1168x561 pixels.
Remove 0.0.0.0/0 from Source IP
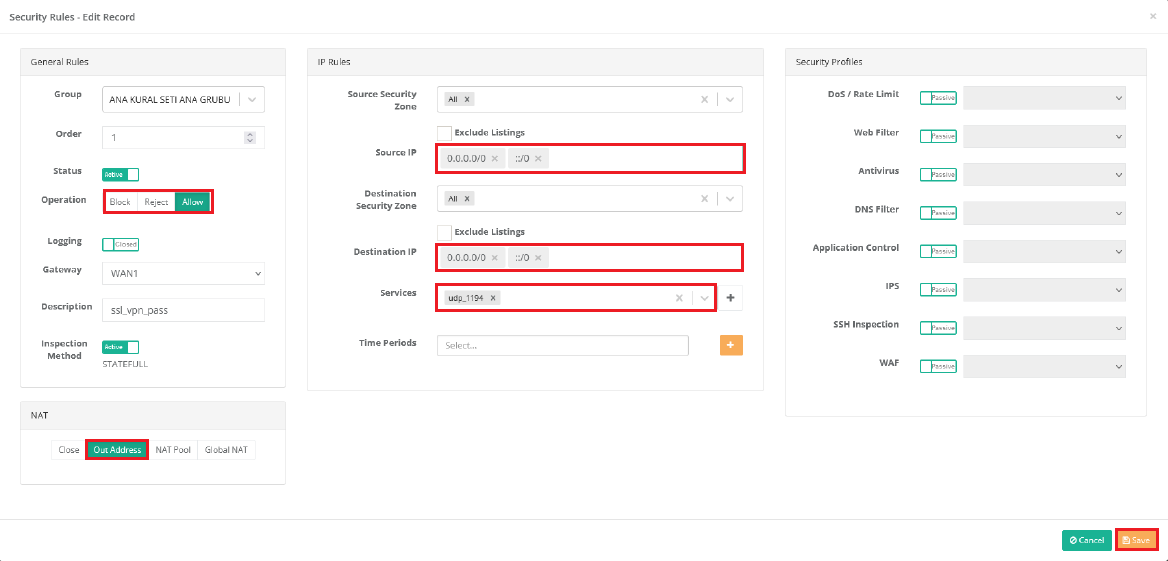[494, 158]
